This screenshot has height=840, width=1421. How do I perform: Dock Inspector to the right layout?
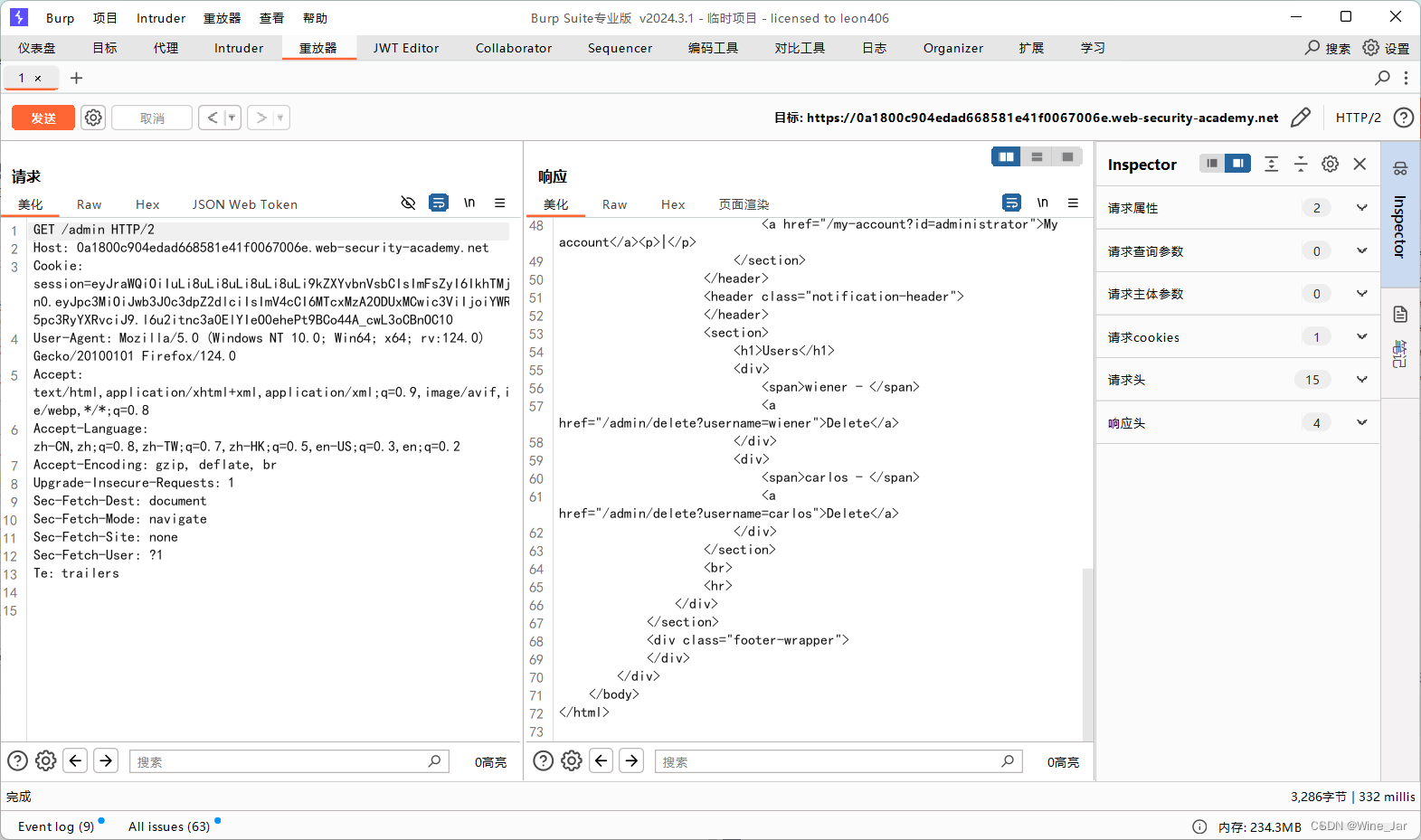pyautogui.click(x=1238, y=163)
